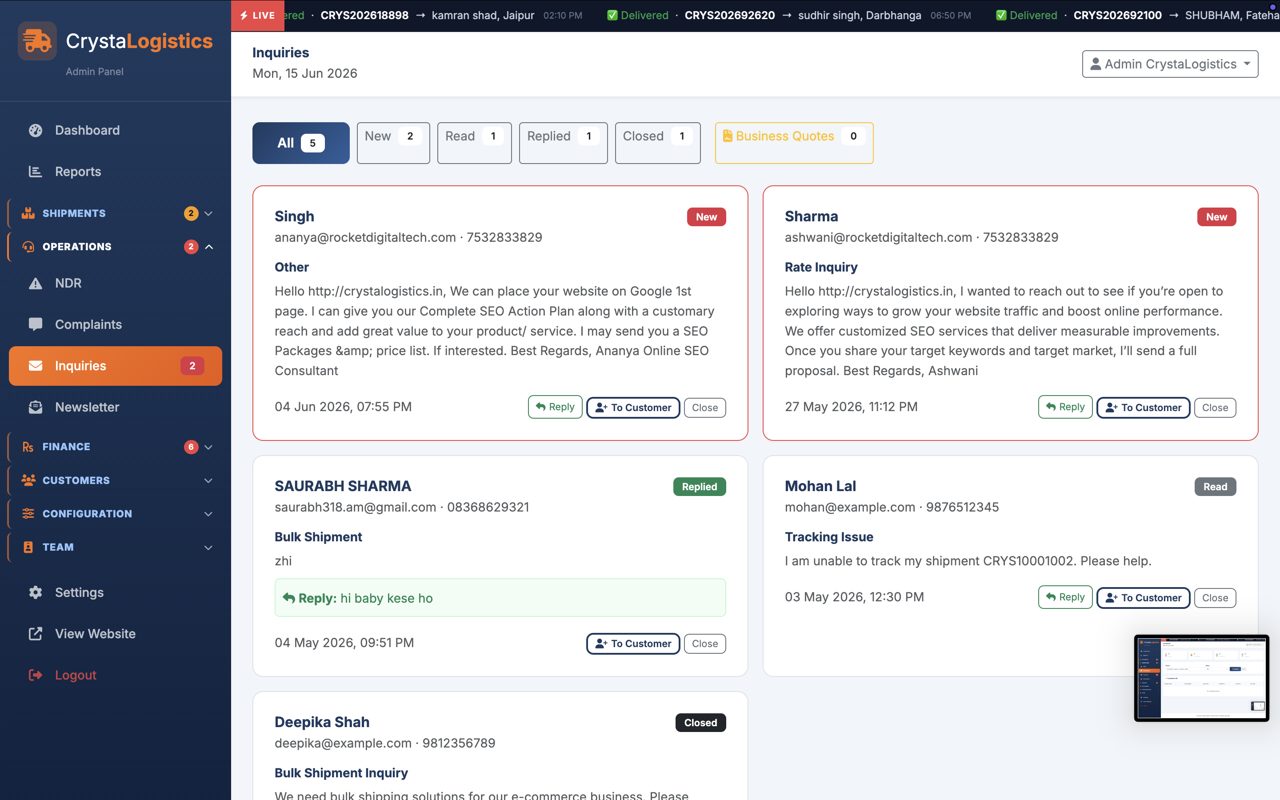Viewport: 1280px width, 800px height.
Task: Select the Replied inquiries filter tab
Action: point(563,143)
